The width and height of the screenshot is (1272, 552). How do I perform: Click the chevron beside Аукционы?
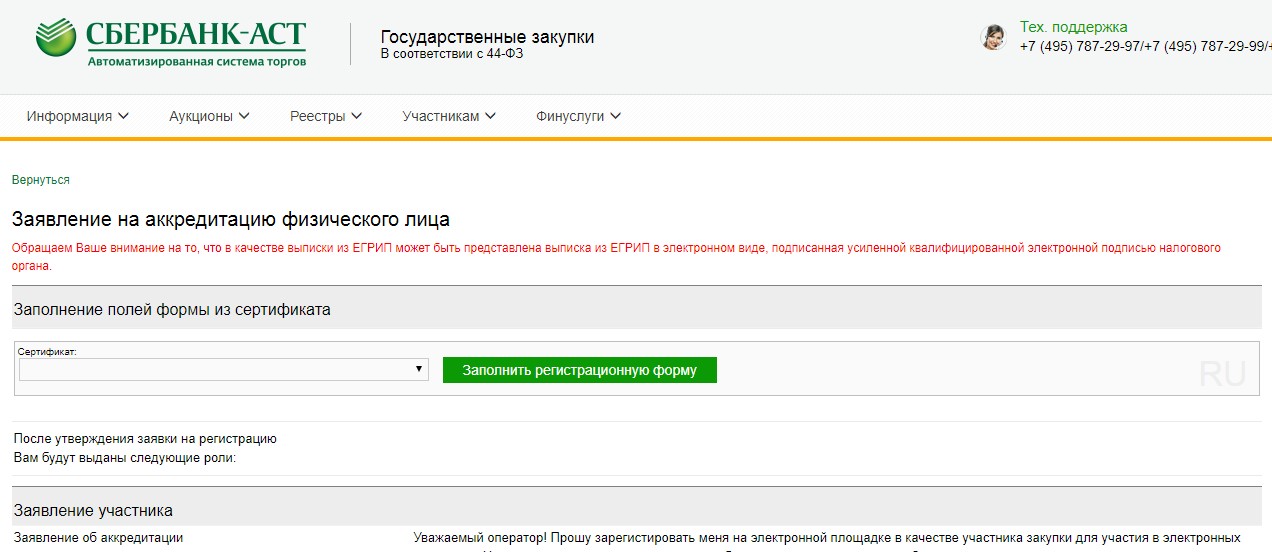244,116
